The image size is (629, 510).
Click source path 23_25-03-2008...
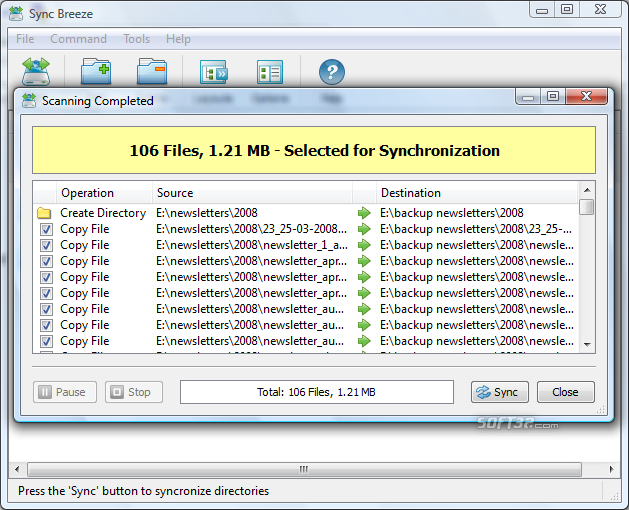tap(252, 229)
